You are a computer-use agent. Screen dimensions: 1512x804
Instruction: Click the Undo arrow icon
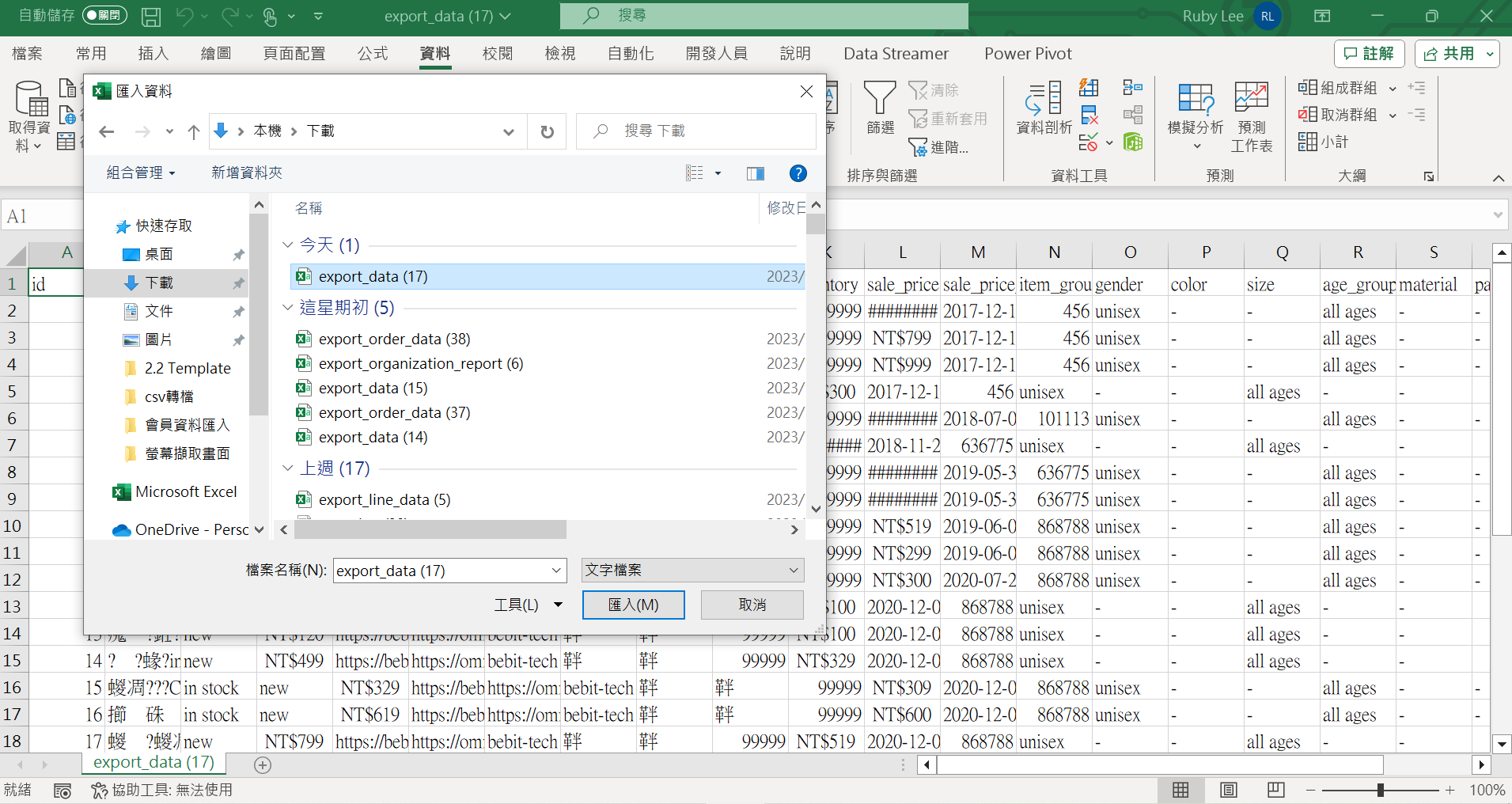click(x=184, y=16)
